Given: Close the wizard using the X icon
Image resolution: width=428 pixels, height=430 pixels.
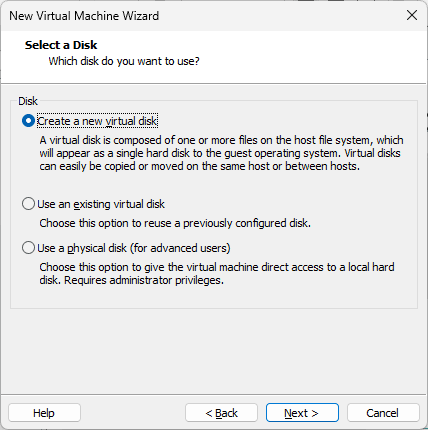Looking at the screenshot, I should (412, 15).
